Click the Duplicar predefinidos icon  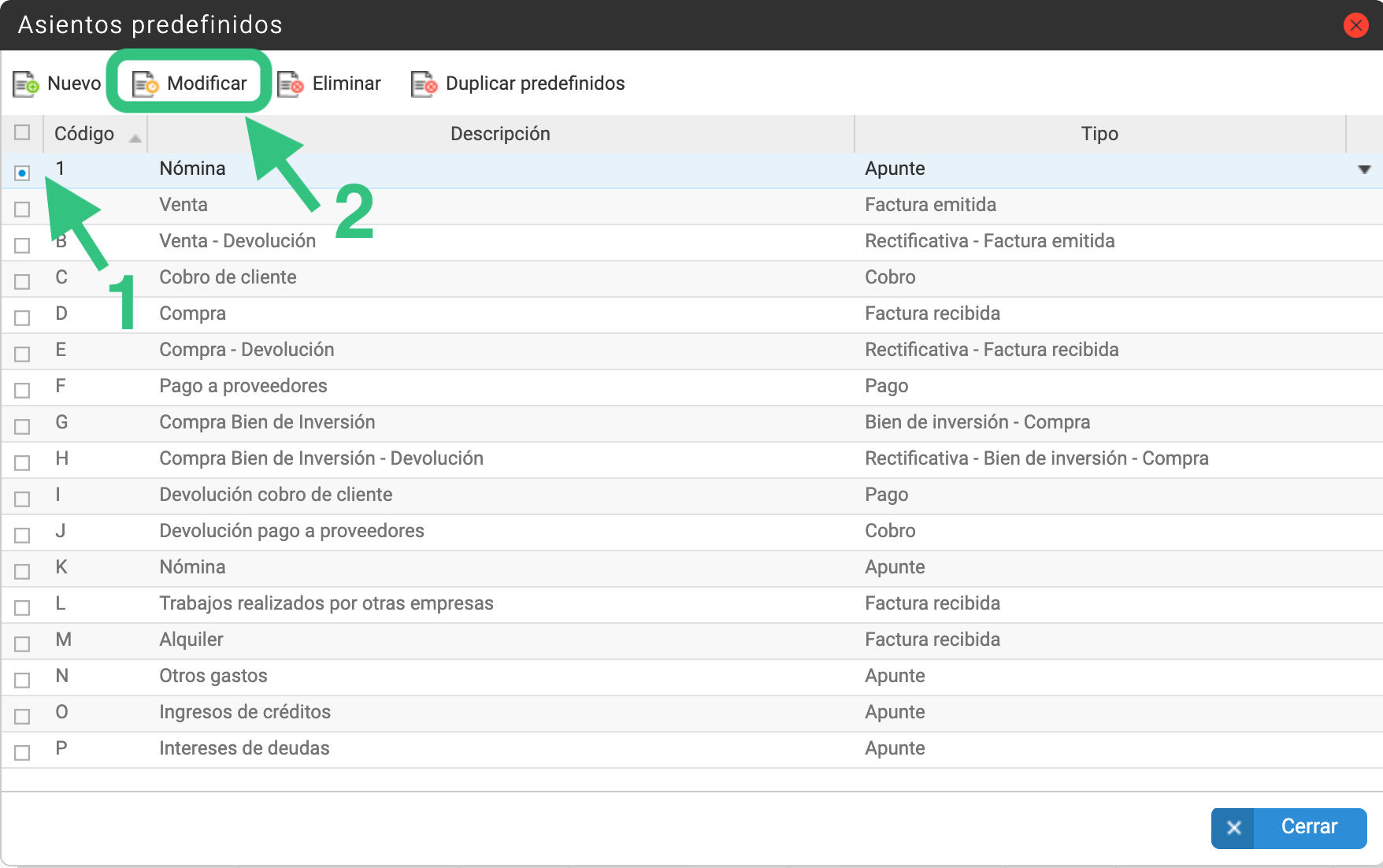pyautogui.click(x=425, y=83)
